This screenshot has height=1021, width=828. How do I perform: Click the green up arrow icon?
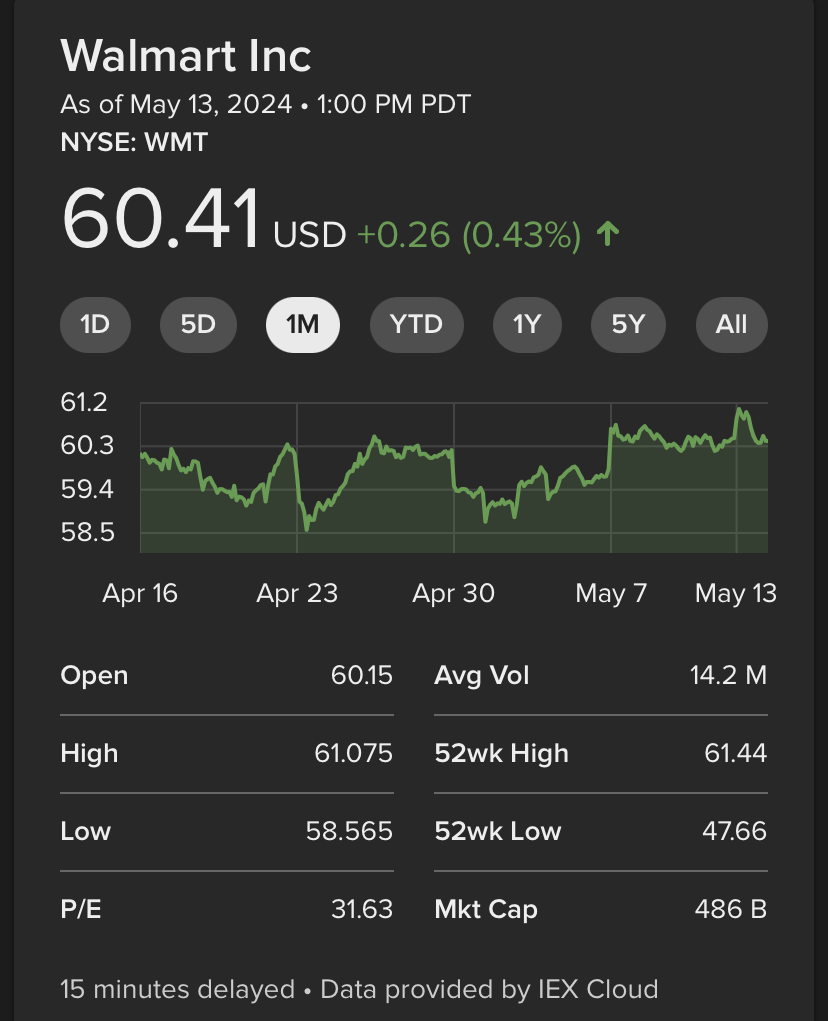(608, 234)
